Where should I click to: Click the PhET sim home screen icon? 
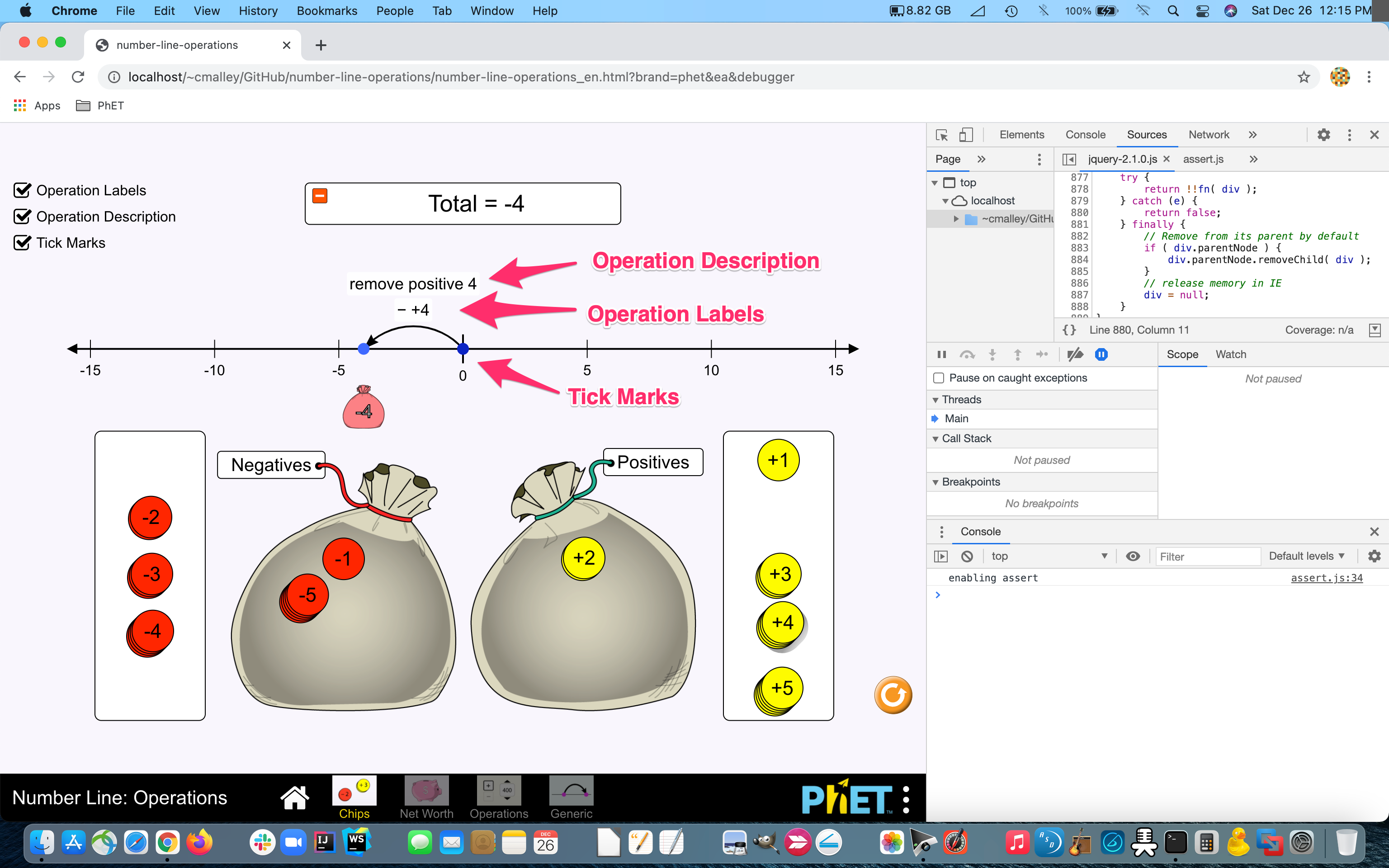tap(294, 797)
